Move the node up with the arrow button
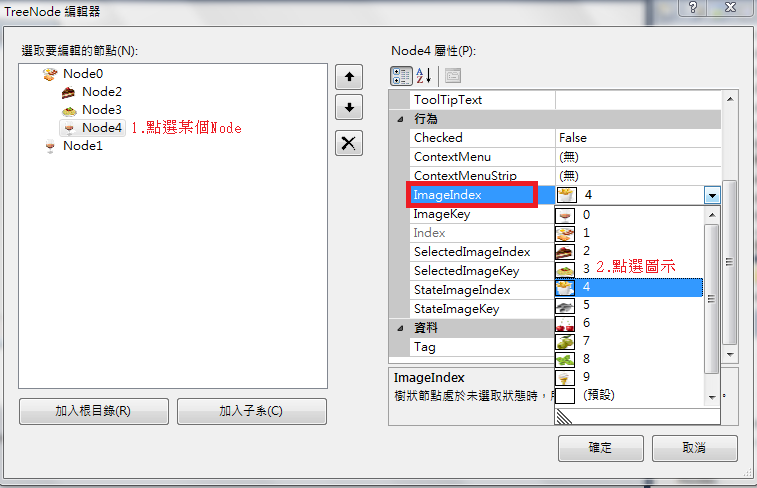 [x=349, y=77]
